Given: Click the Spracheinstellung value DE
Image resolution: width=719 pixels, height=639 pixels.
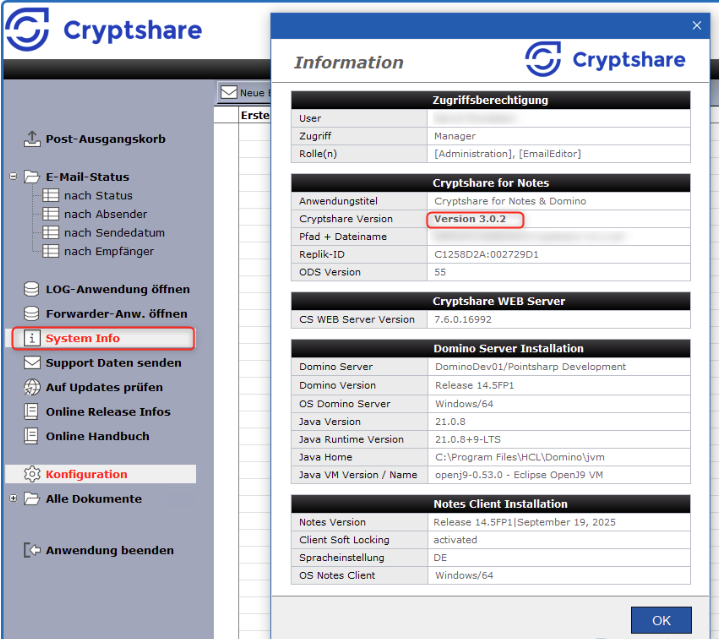Looking at the screenshot, I should click(x=440, y=558).
